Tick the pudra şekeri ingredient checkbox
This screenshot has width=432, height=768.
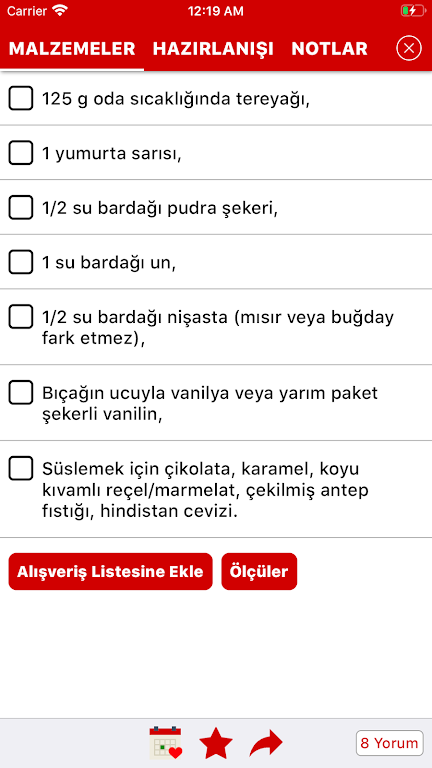21,208
